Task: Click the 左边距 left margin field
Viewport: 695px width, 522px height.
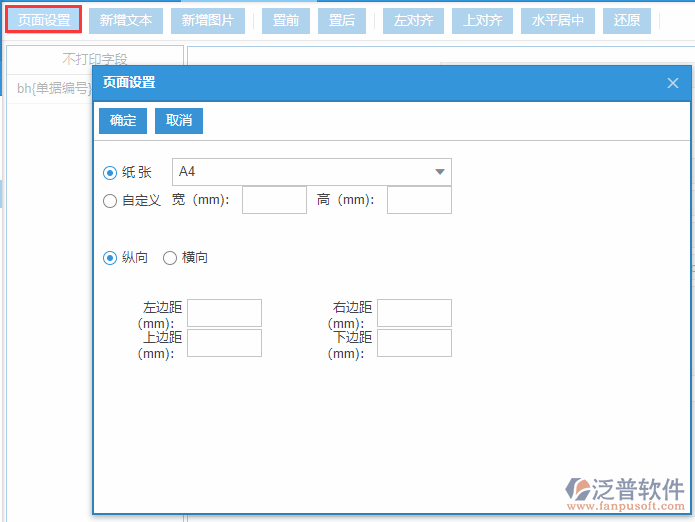Action: click(x=224, y=313)
